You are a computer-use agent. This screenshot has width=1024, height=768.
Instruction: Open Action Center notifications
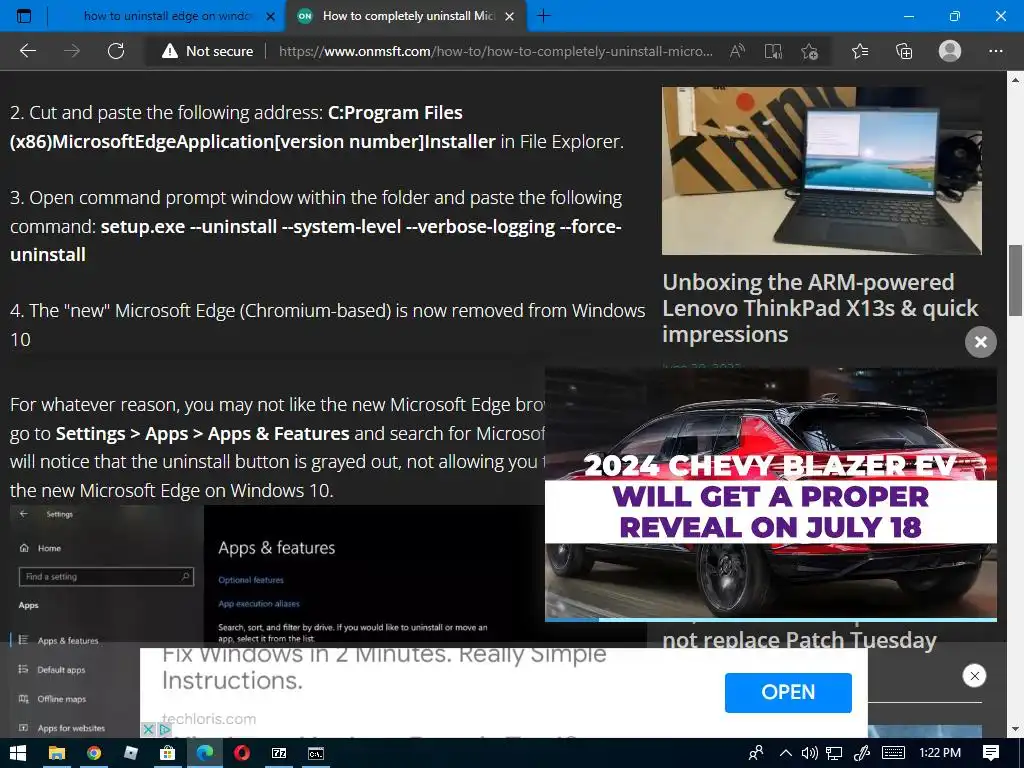click(991, 753)
